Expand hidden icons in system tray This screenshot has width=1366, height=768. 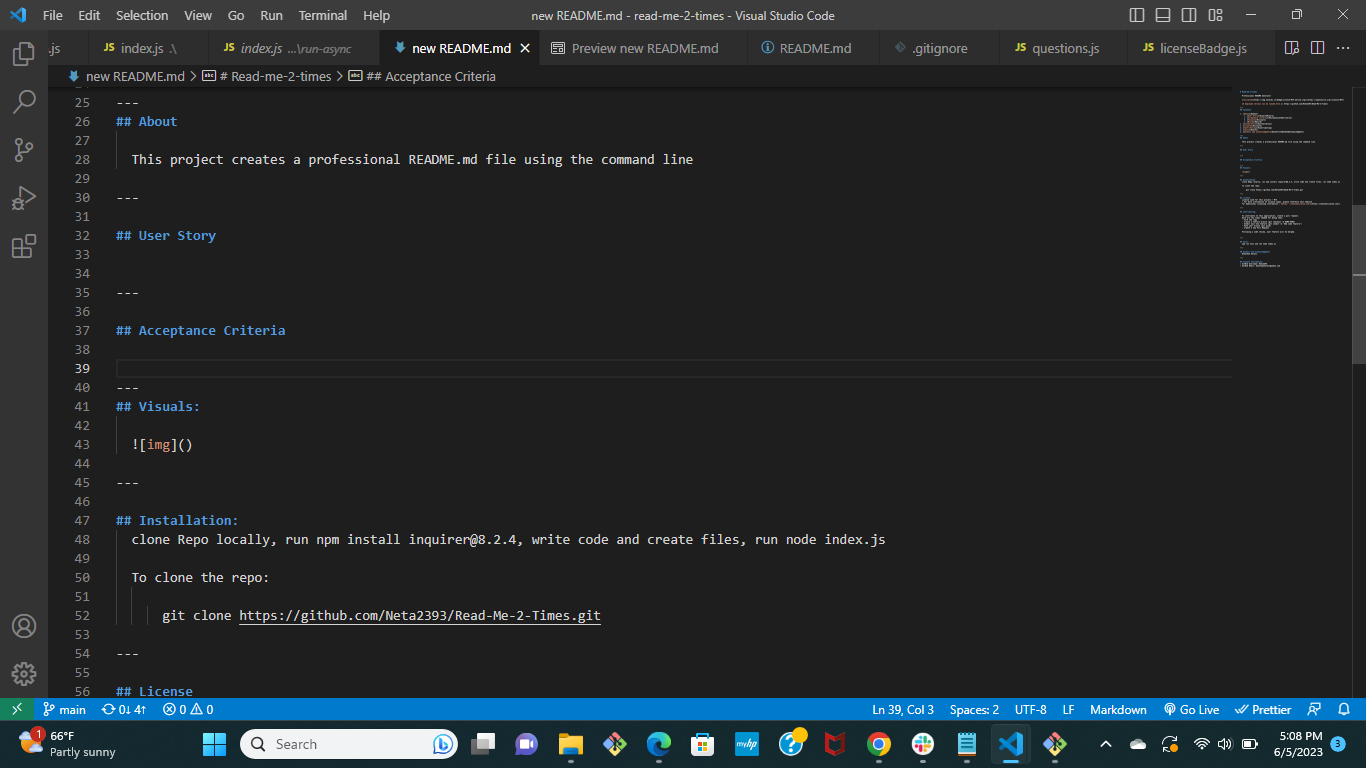1105,744
